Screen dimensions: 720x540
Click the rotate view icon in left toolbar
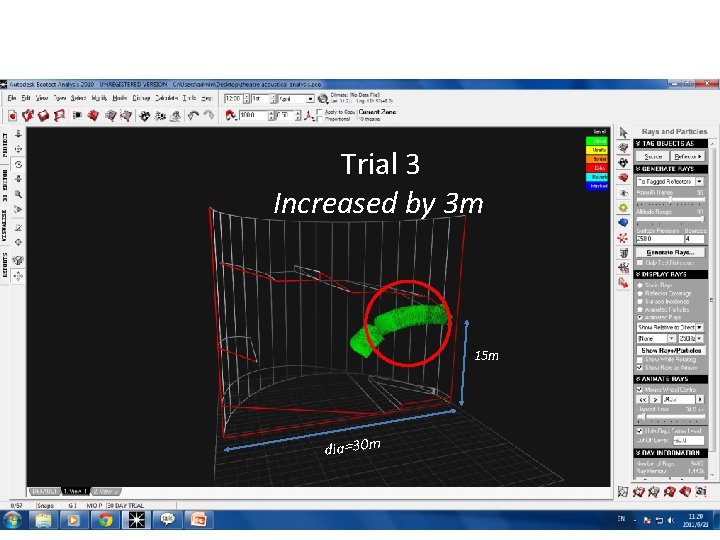(x=18, y=164)
